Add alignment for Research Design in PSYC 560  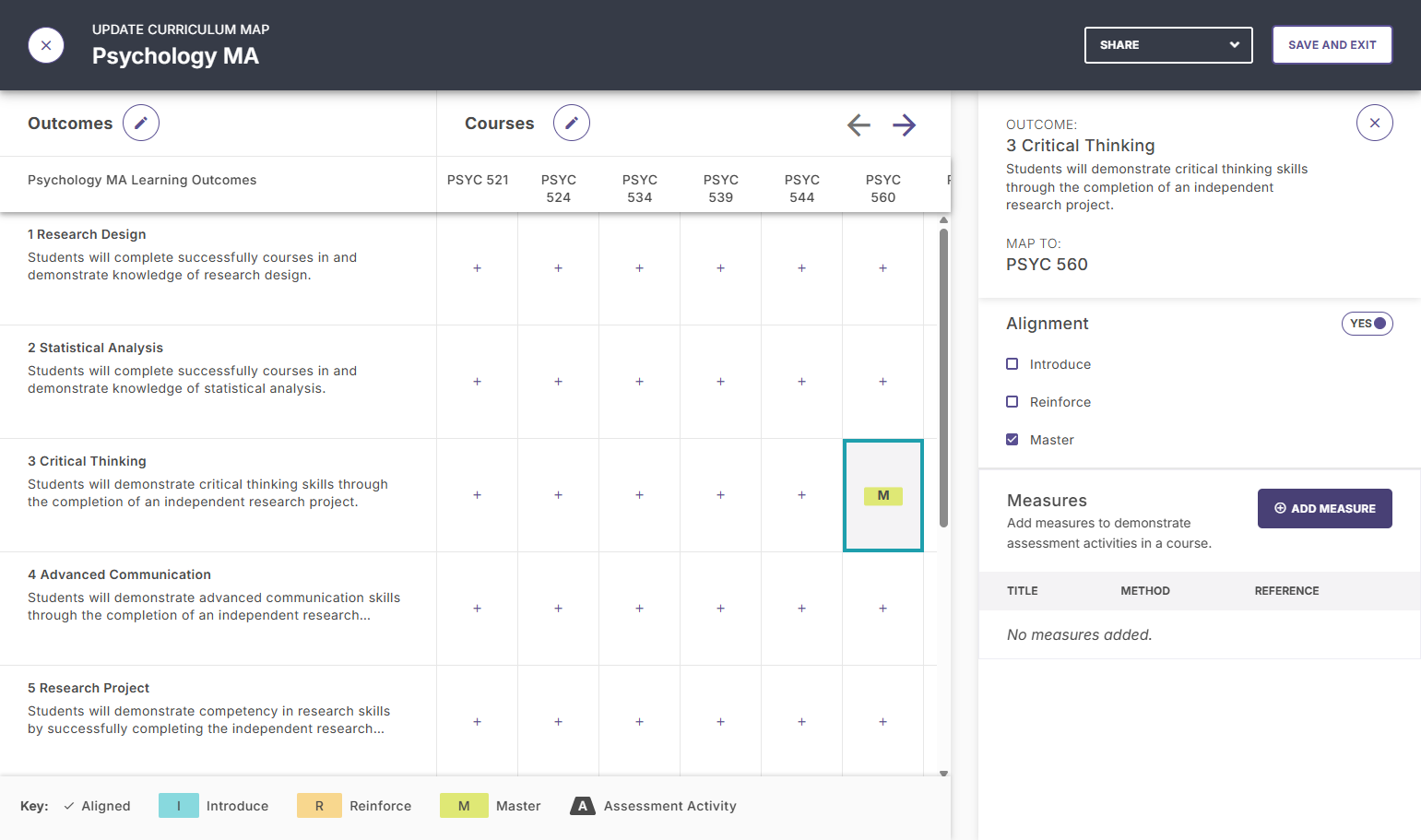point(882,268)
